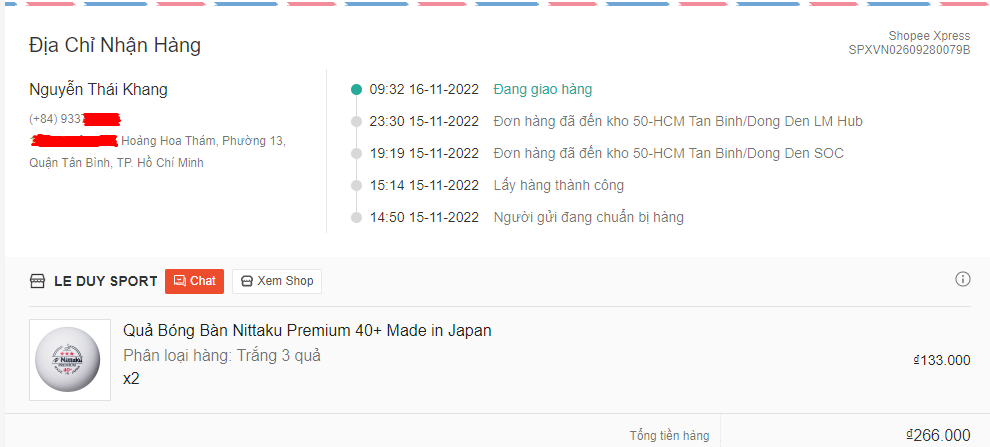Image resolution: width=990 pixels, height=447 pixels.
Task: Click the info icon beside shop header
Action: (962, 279)
